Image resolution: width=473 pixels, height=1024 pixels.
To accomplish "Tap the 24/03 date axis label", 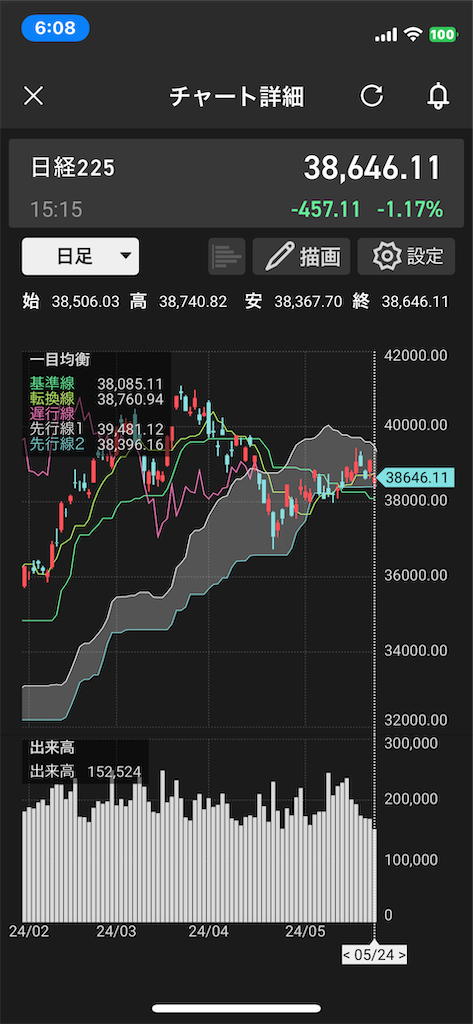I will (x=116, y=932).
